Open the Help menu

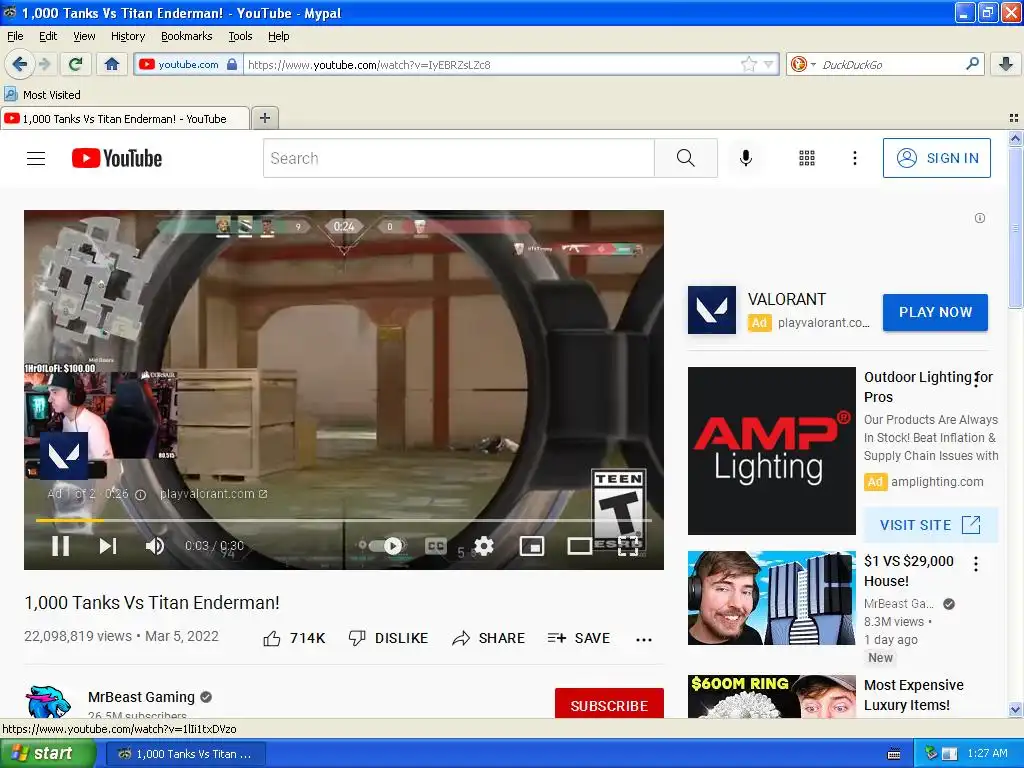(x=279, y=36)
